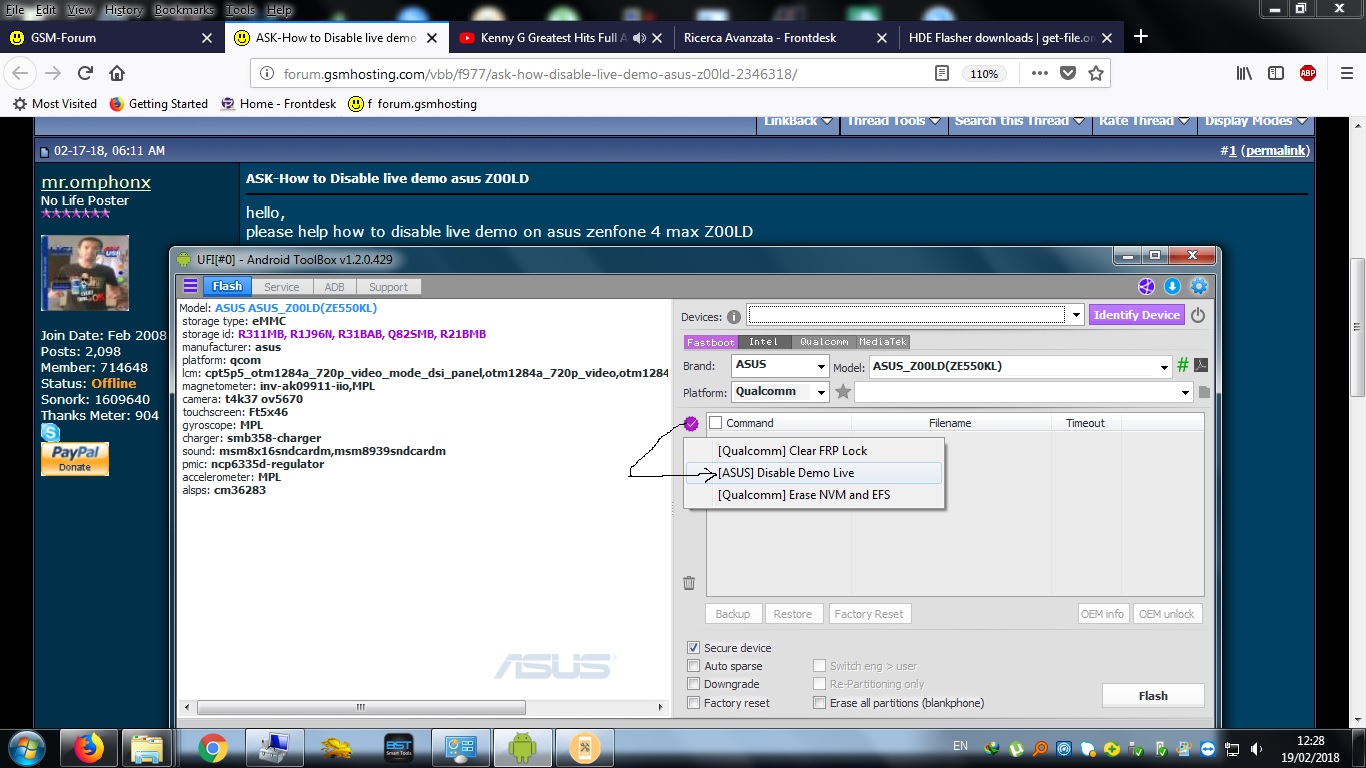Open Firefox library icon
The width and height of the screenshot is (1366, 768).
click(1244, 73)
